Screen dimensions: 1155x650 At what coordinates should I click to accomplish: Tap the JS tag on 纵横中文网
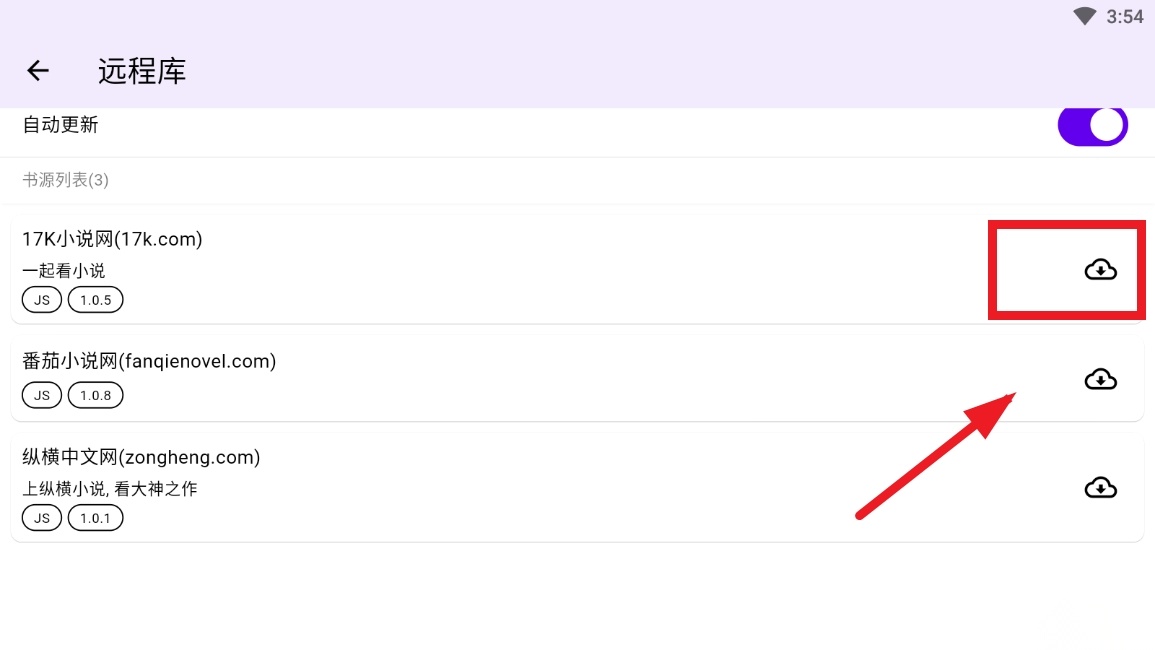[42, 518]
